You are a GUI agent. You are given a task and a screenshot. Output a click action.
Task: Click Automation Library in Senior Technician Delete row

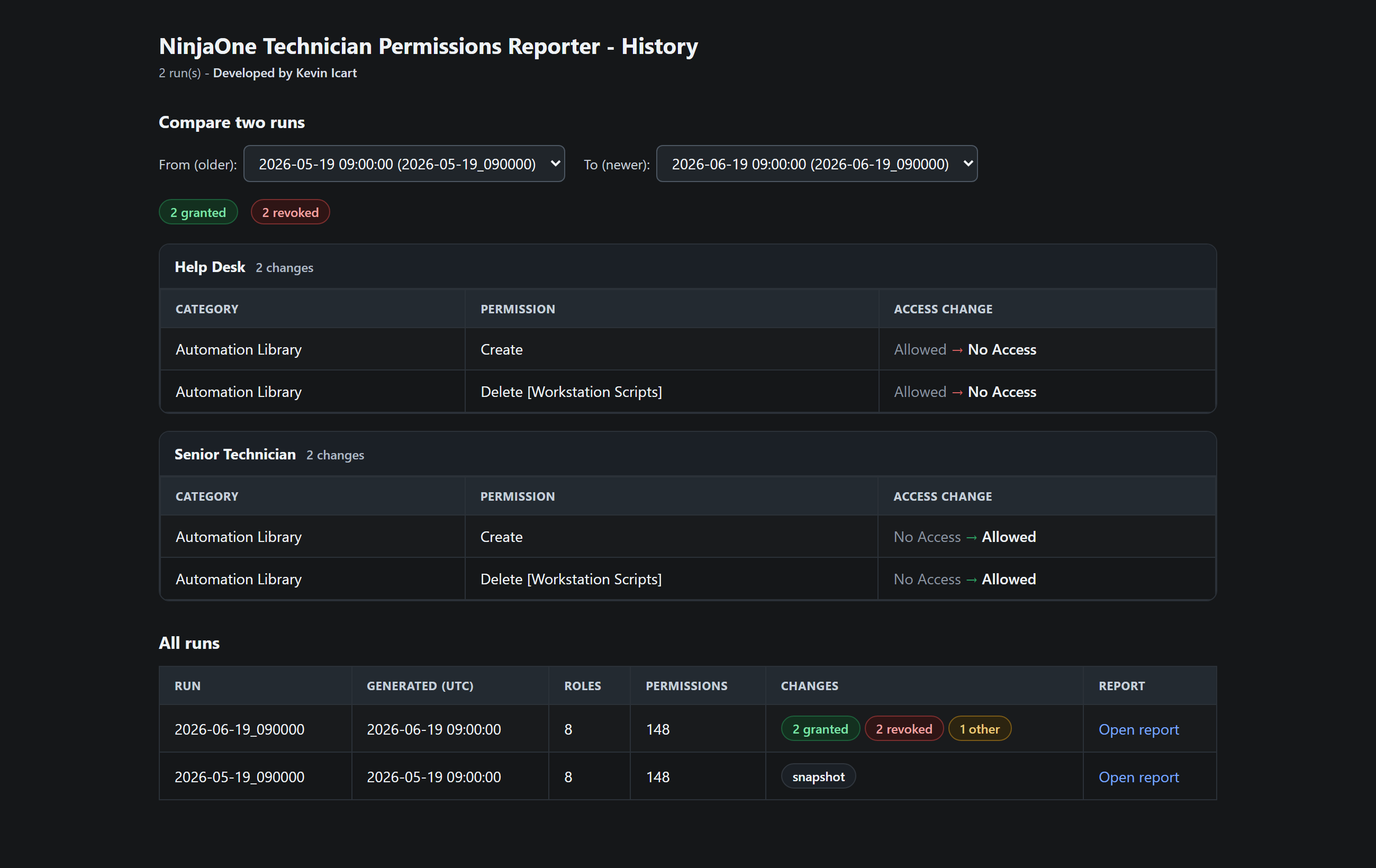(x=238, y=579)
